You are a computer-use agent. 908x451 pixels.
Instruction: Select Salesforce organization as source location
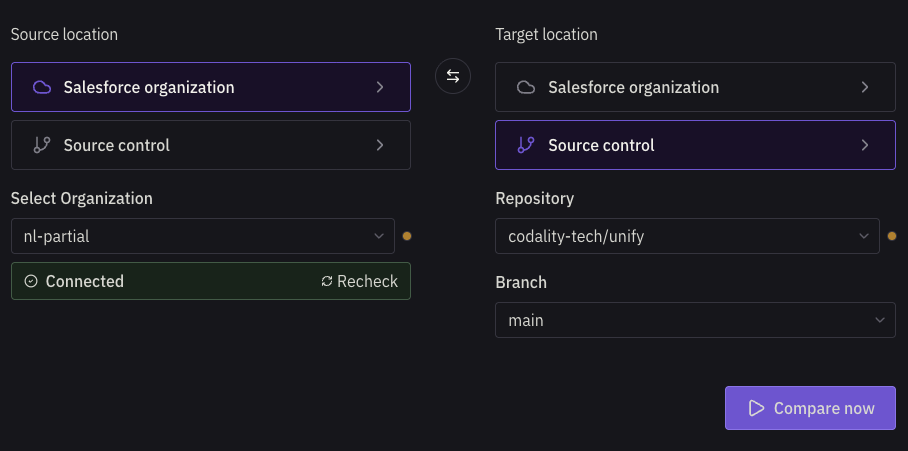[x=211, y=87]
